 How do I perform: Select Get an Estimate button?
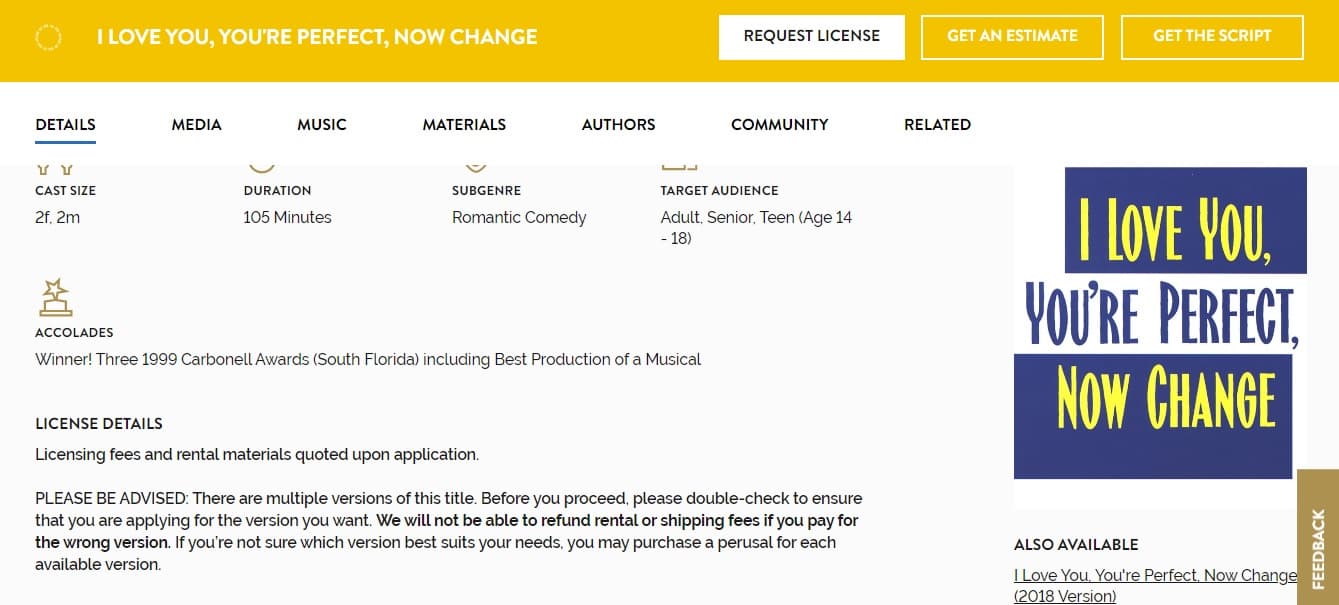tap(1012, 37)
